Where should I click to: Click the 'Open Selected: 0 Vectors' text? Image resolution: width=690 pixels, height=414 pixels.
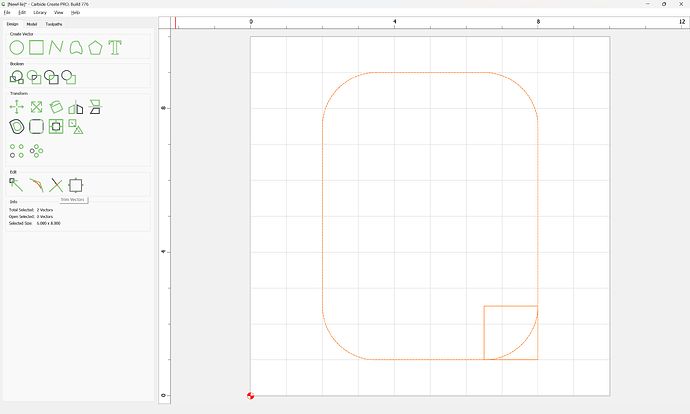(x=31, y=216)
